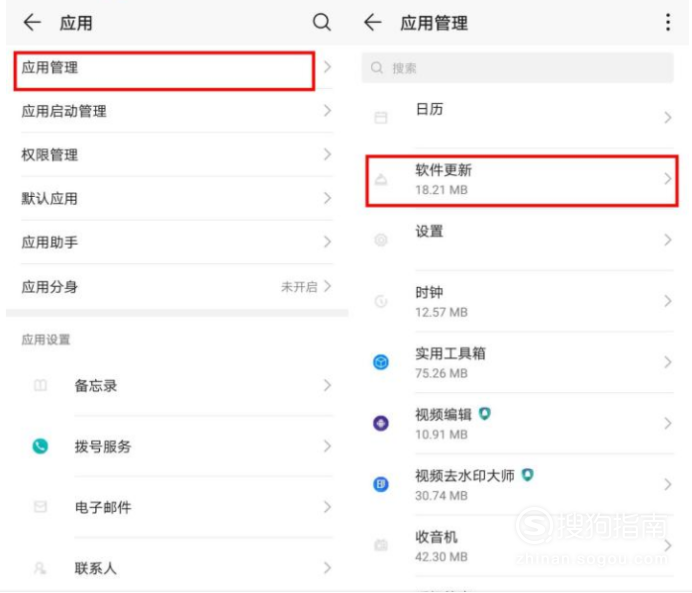The height and width of the screenshot is (593, 692).
Task: Select the 软件更新 app entry
Action: click(x=522, y=180)
